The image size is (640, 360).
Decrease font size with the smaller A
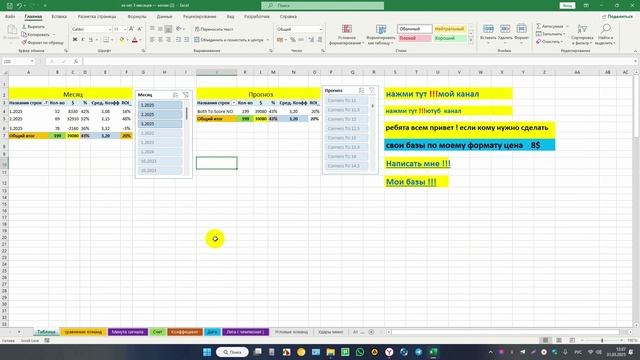coord(140,29)
